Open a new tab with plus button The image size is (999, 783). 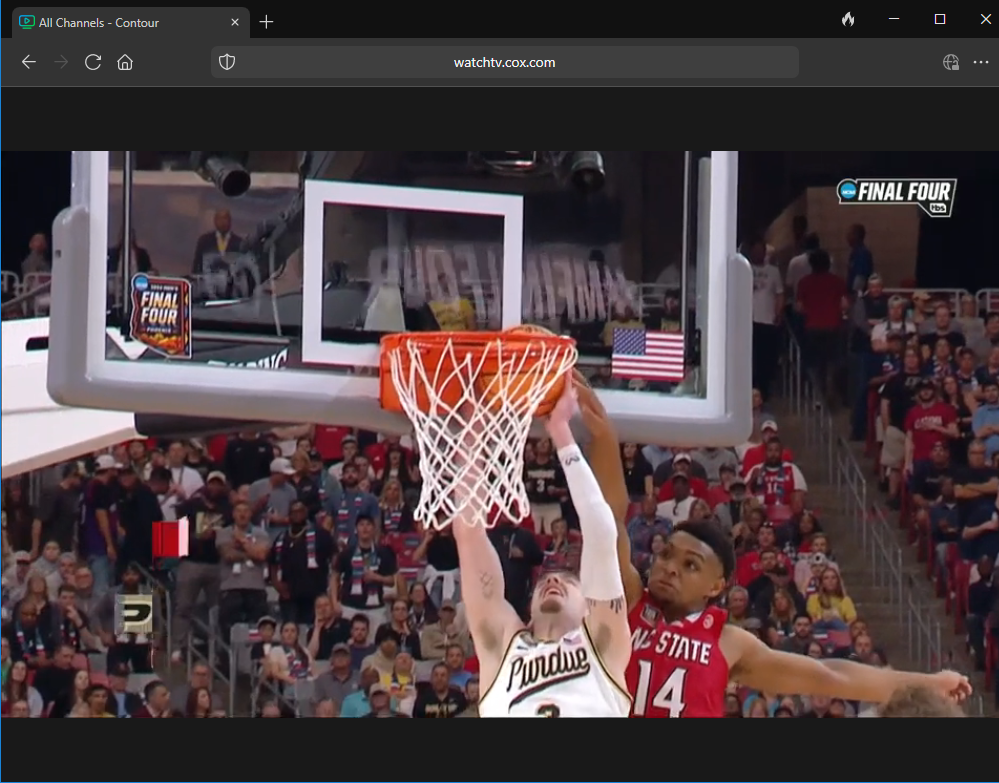pos(266,22)
